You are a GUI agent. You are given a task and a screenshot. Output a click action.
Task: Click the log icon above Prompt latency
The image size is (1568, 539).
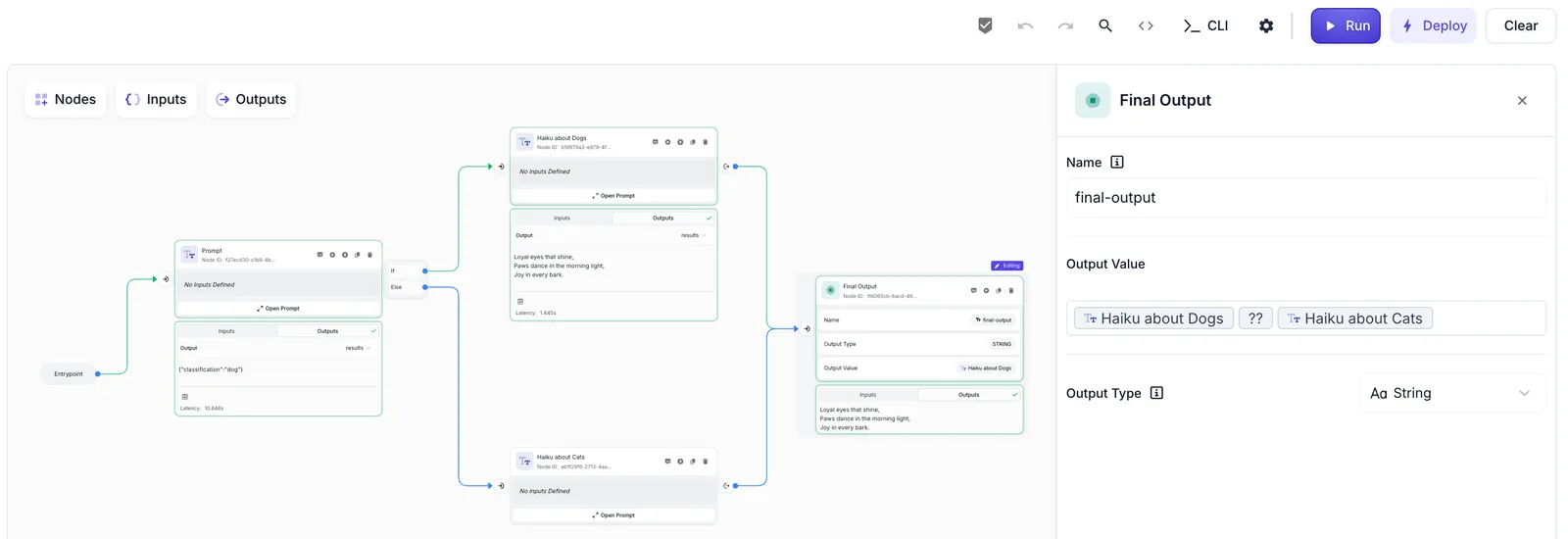click(x=184, y=397)
